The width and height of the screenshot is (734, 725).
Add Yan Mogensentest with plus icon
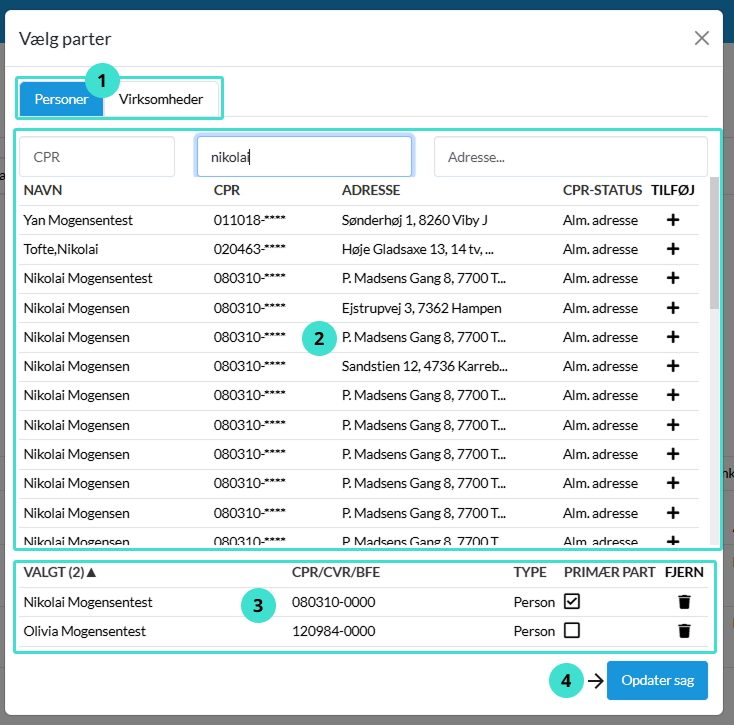[x=672, y=220]
